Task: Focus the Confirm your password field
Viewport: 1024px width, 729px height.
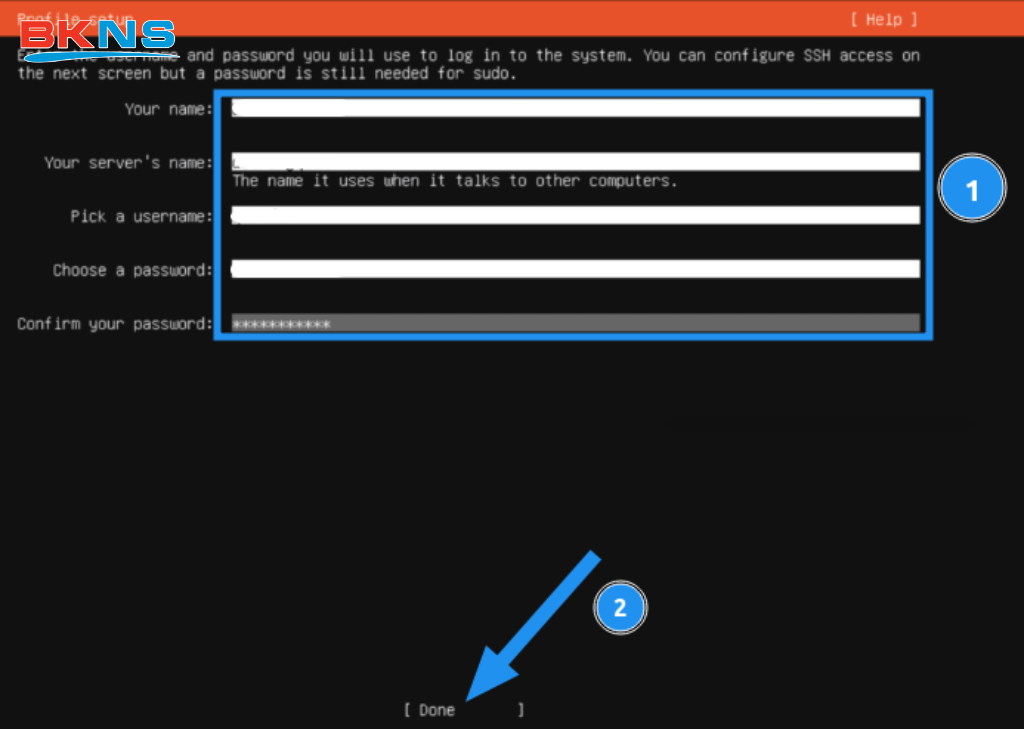Action: tap(575, 322)
